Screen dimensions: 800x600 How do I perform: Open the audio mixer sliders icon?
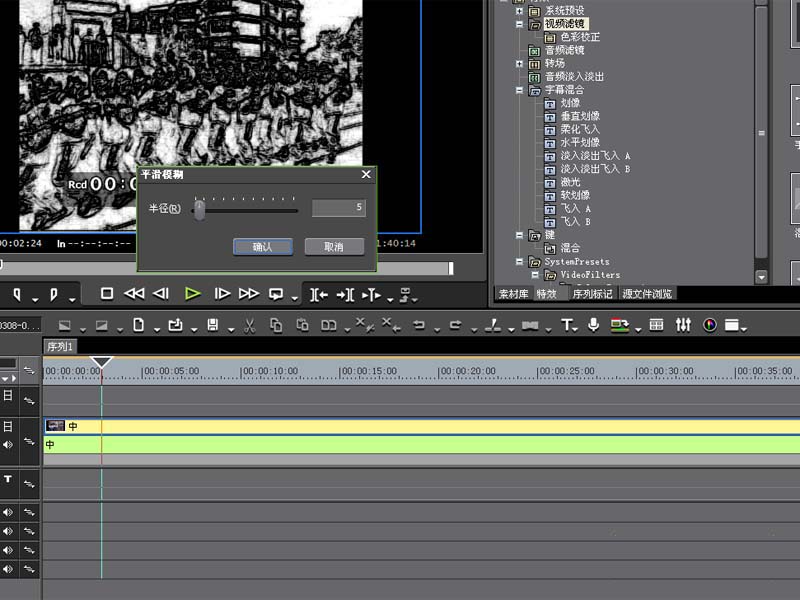[684, 325]
